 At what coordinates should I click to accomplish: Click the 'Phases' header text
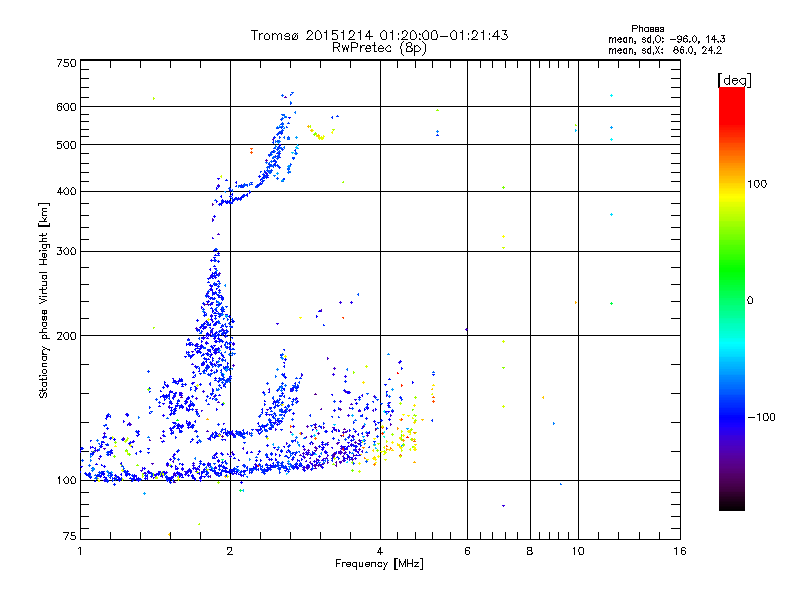(647, 29)
